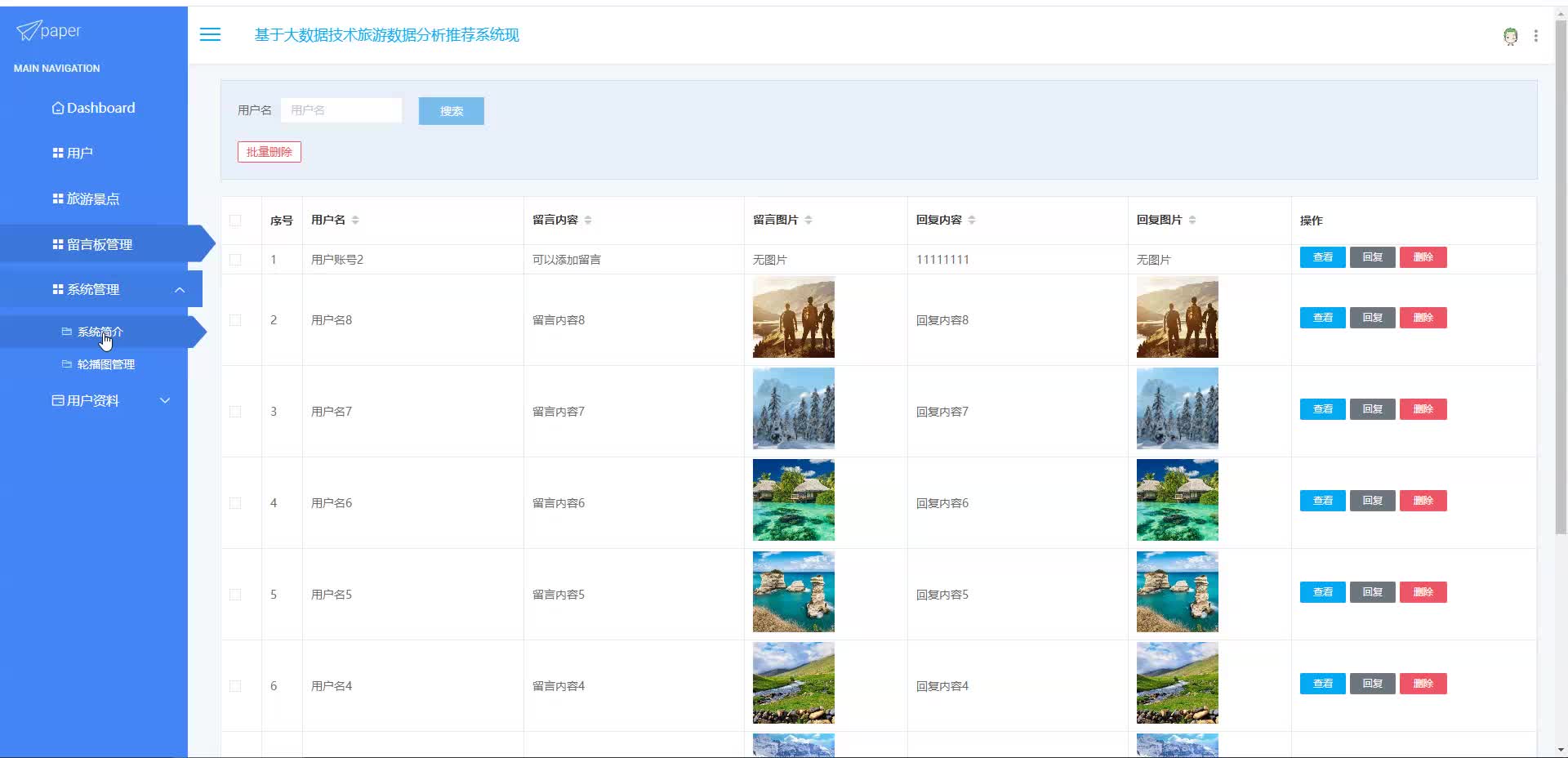Check the row for 用户名5
This screenshot has width=1568, height=758.
click(235, 595)
